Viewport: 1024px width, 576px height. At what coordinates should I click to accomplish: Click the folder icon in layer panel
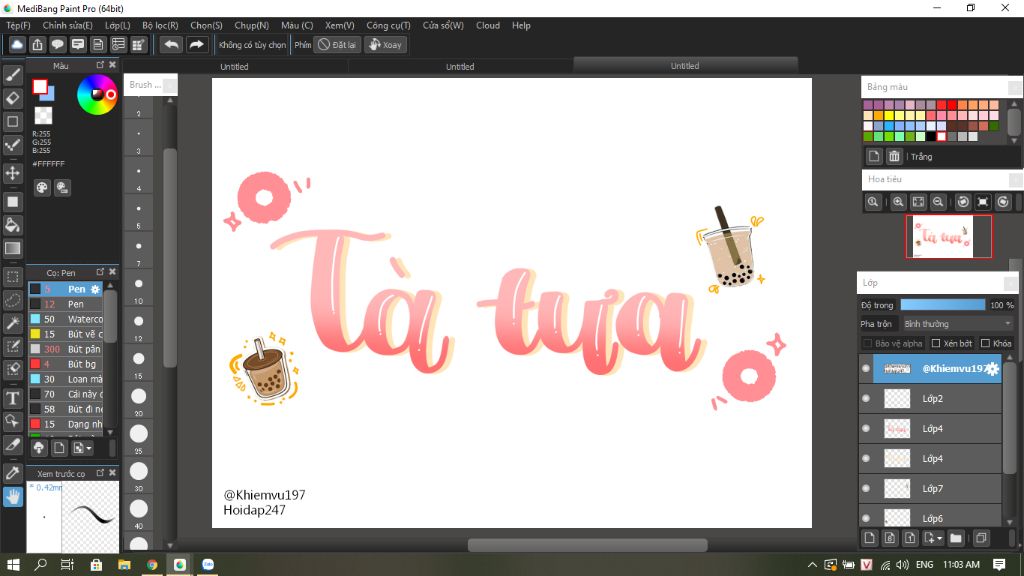coord(956,538)
